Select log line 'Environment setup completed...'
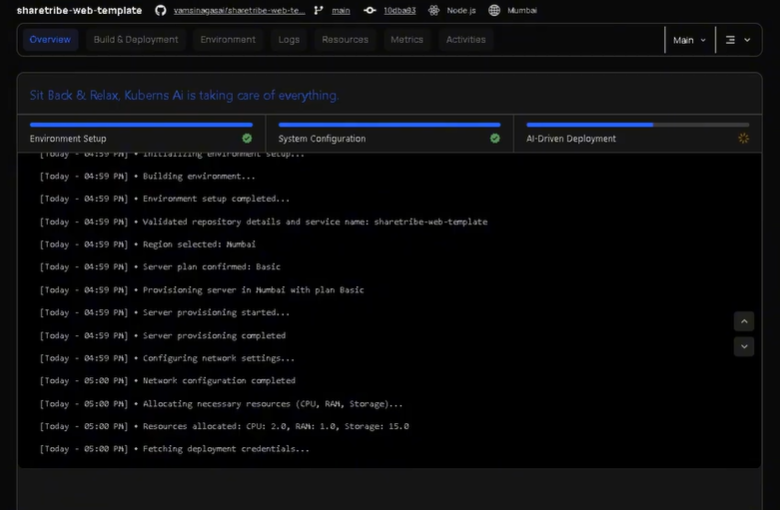Viewport: 780px width, 510px height. coord(165,199)
